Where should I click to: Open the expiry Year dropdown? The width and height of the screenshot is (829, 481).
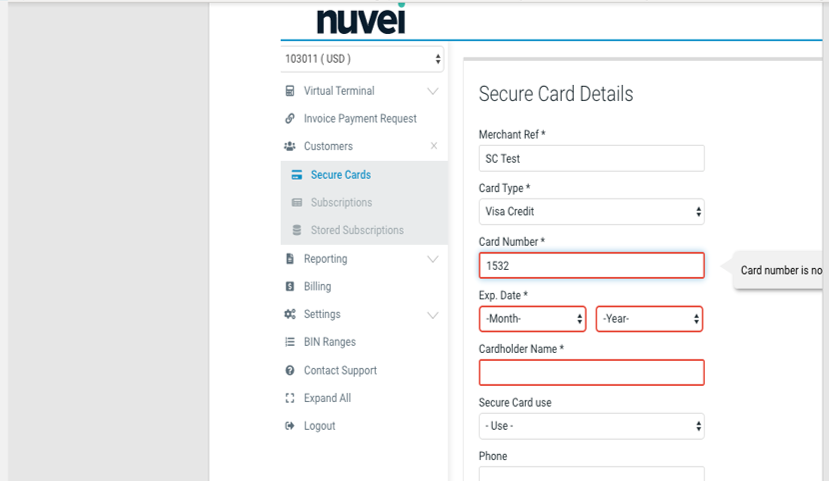pos(649,319)
